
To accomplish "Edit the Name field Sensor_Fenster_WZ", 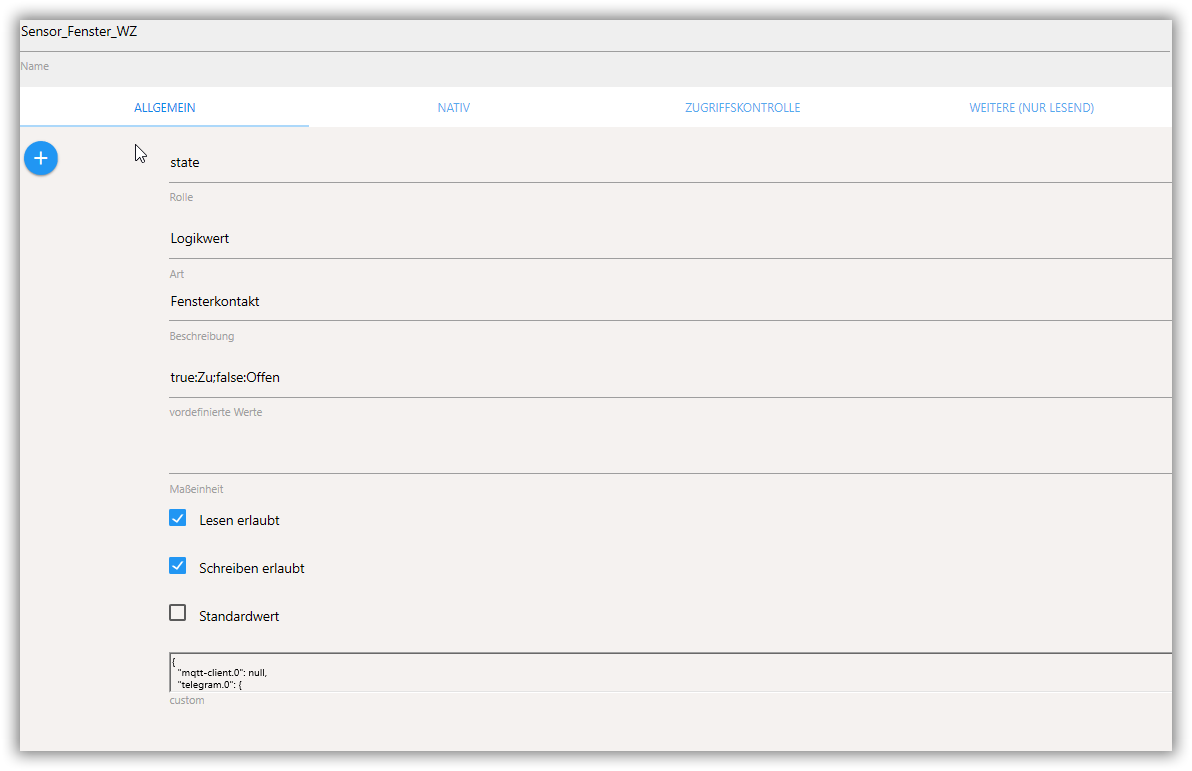I will click(595, 32).
